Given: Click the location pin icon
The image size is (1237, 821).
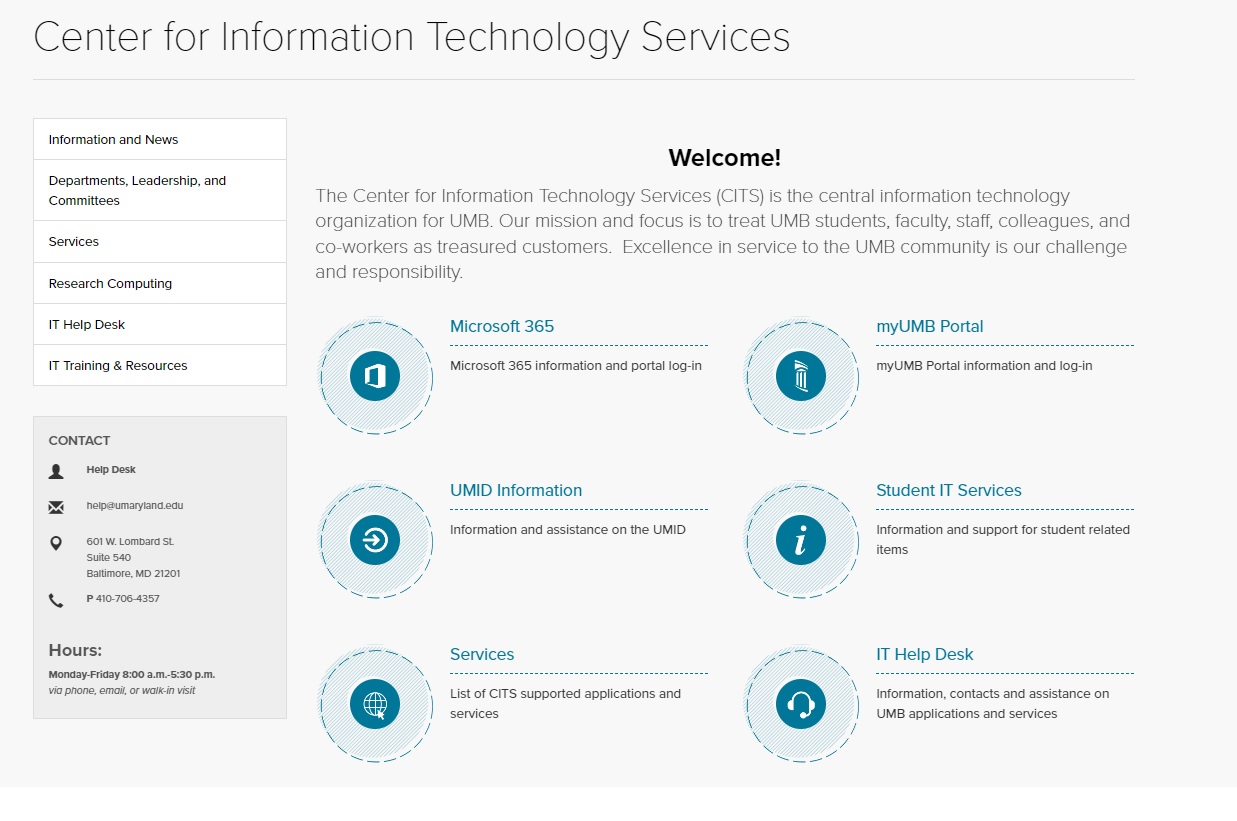Looking at the screenshot, I should pyautogui.click(x=56, y=543).
